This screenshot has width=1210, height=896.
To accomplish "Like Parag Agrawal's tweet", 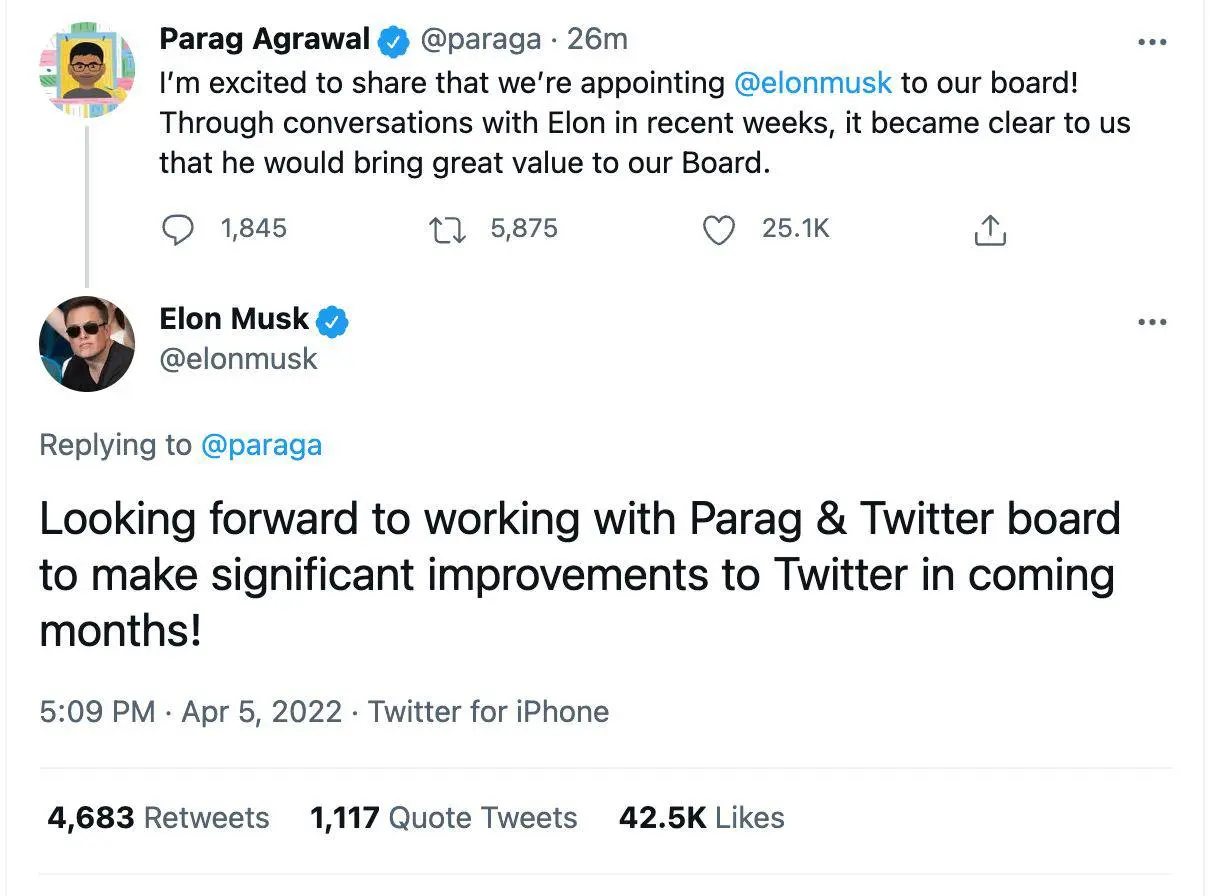I will (x=718, y=230).
